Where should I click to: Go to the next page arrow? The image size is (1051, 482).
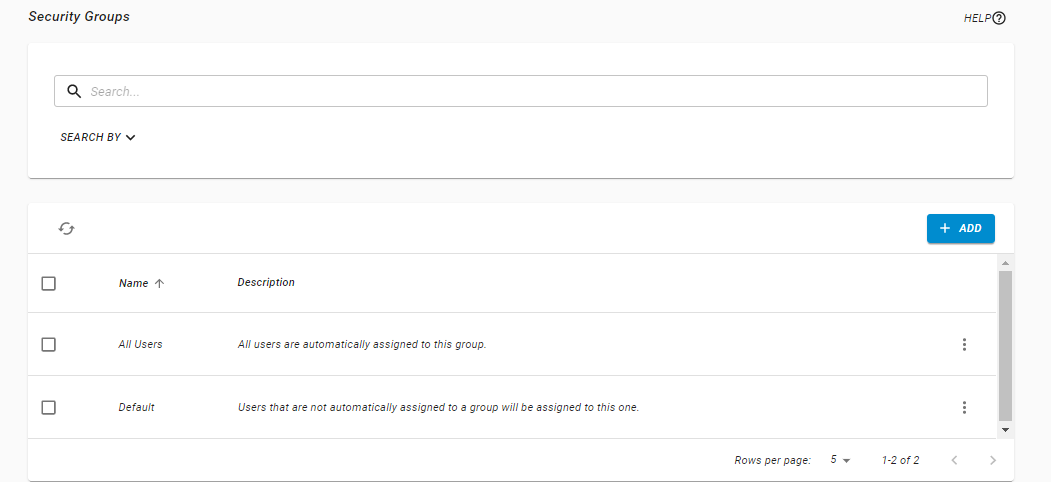992,460
